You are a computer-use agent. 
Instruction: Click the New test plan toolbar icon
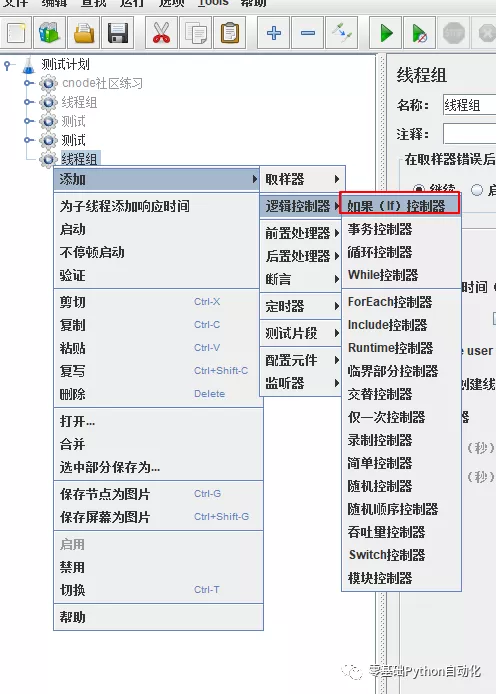pos(16,33)
